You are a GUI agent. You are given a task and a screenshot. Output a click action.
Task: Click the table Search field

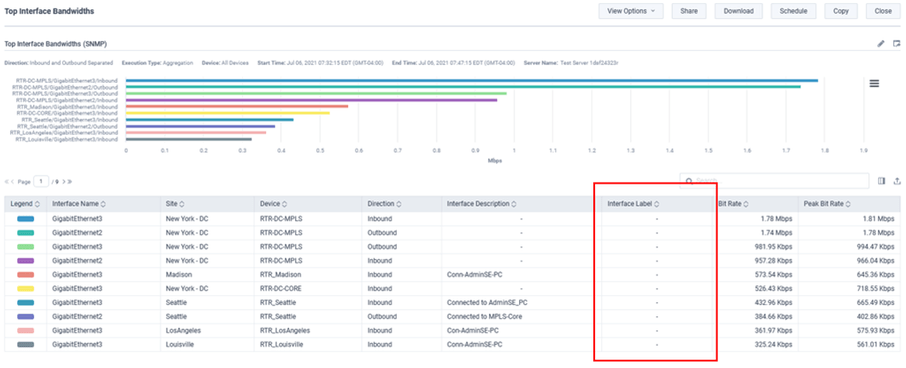(x=774, y=181)
